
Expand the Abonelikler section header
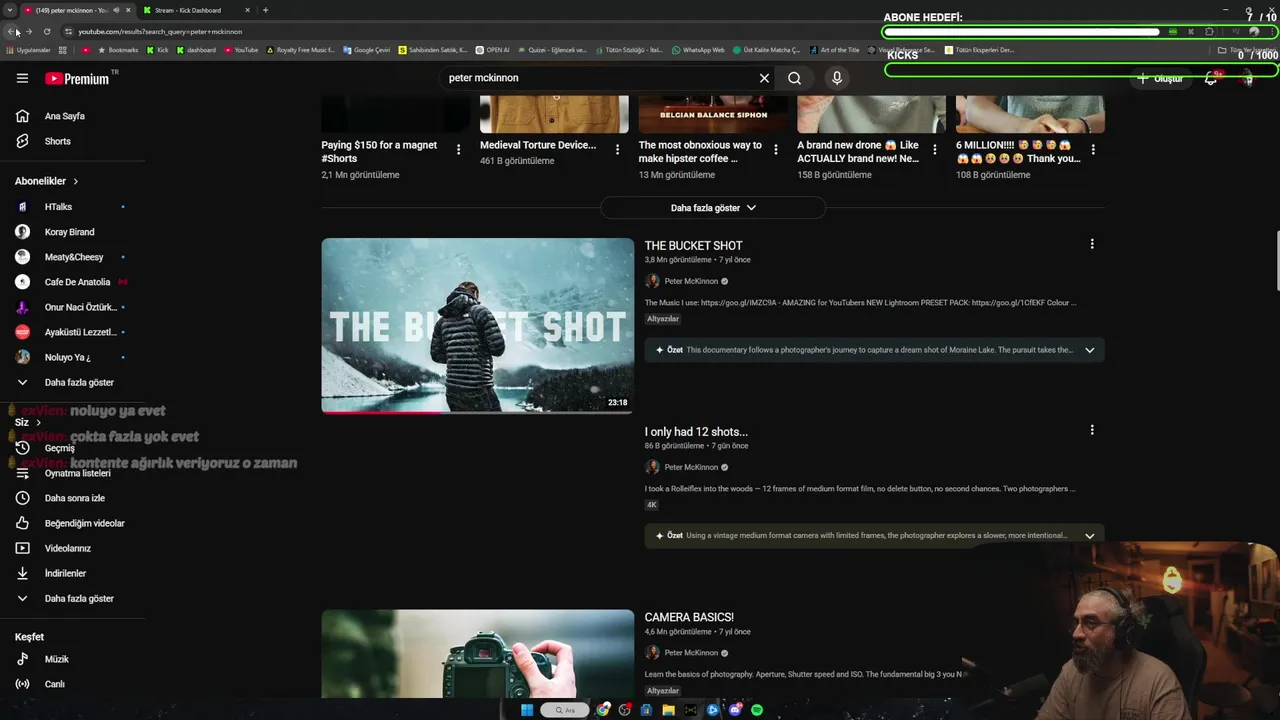click(x=47, y=181)
